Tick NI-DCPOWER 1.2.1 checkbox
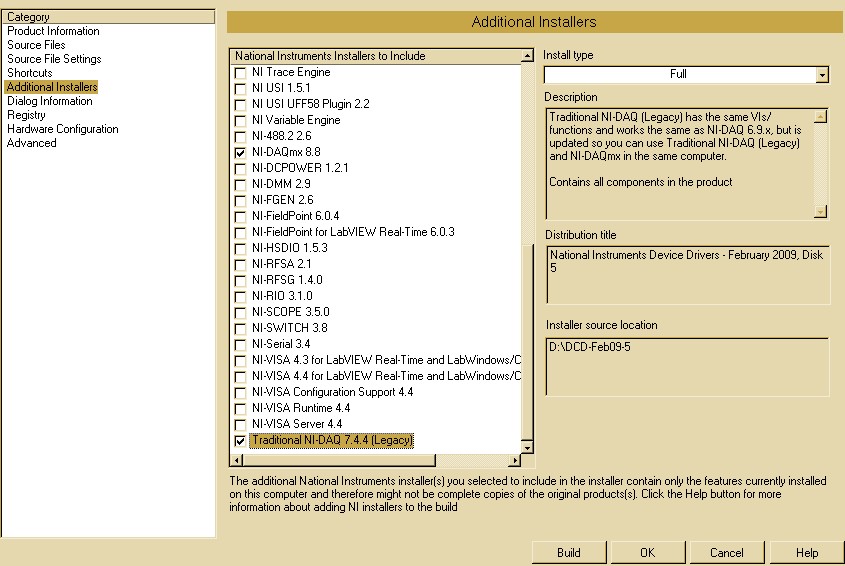The height and width of the screenshot is (566, 845). [x=240, y=169]
